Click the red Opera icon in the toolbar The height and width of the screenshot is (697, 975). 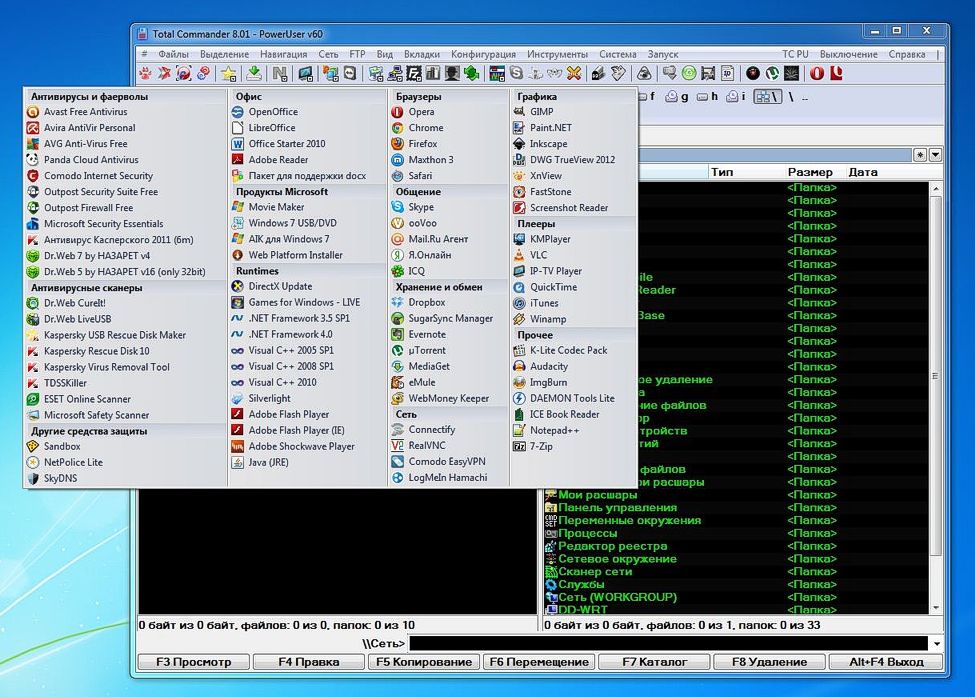pyautogui.click(x=816, y=74)
